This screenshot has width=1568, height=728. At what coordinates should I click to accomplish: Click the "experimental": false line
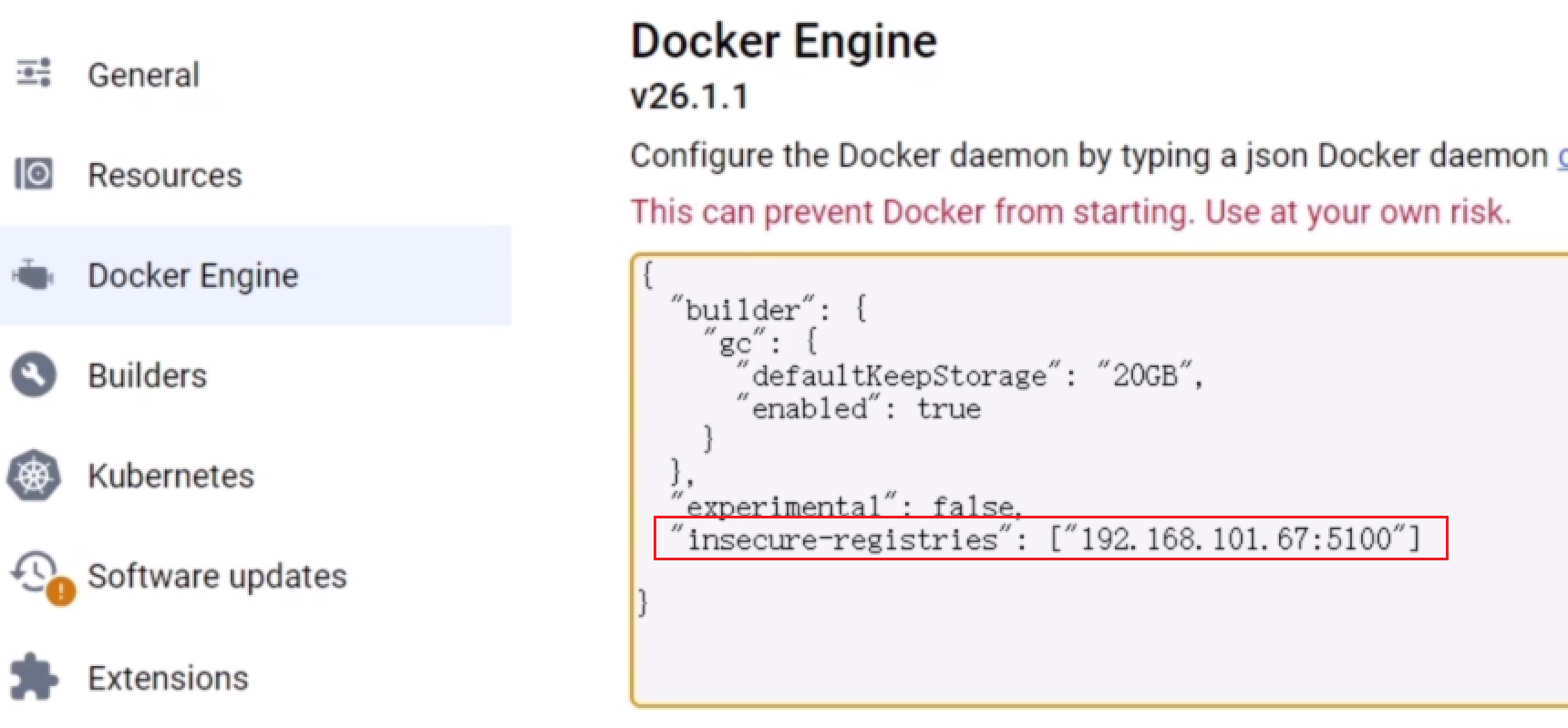[x=847, y=507]
